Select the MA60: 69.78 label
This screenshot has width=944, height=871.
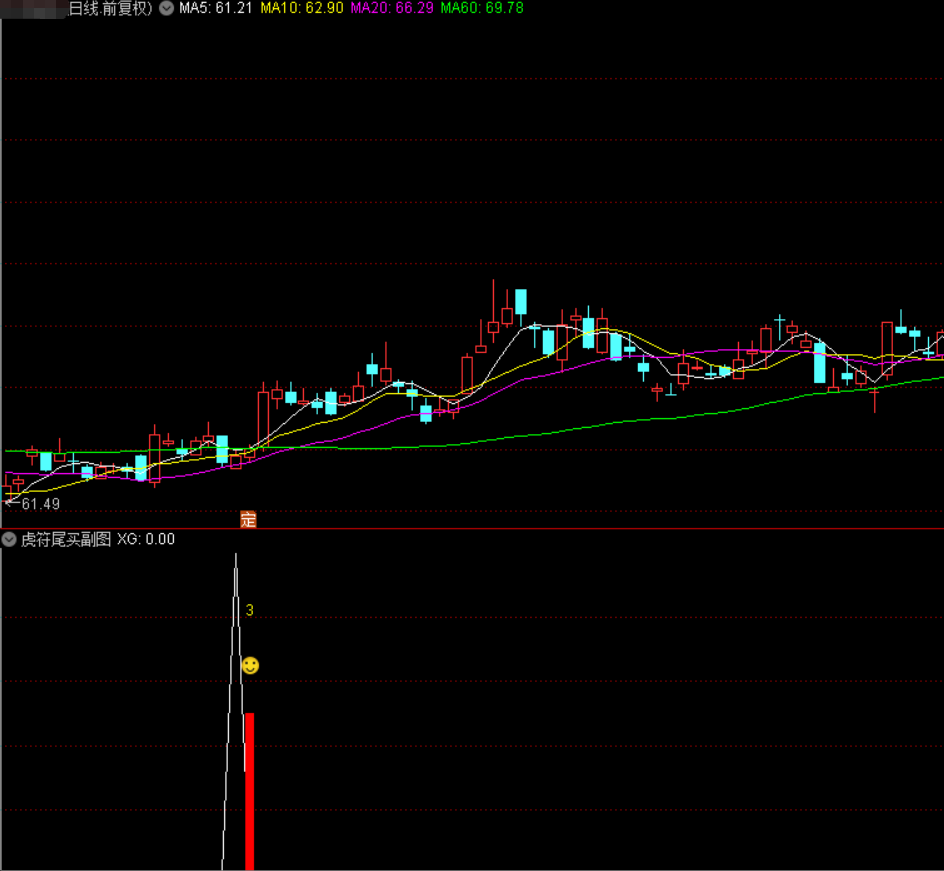(482, 8)
